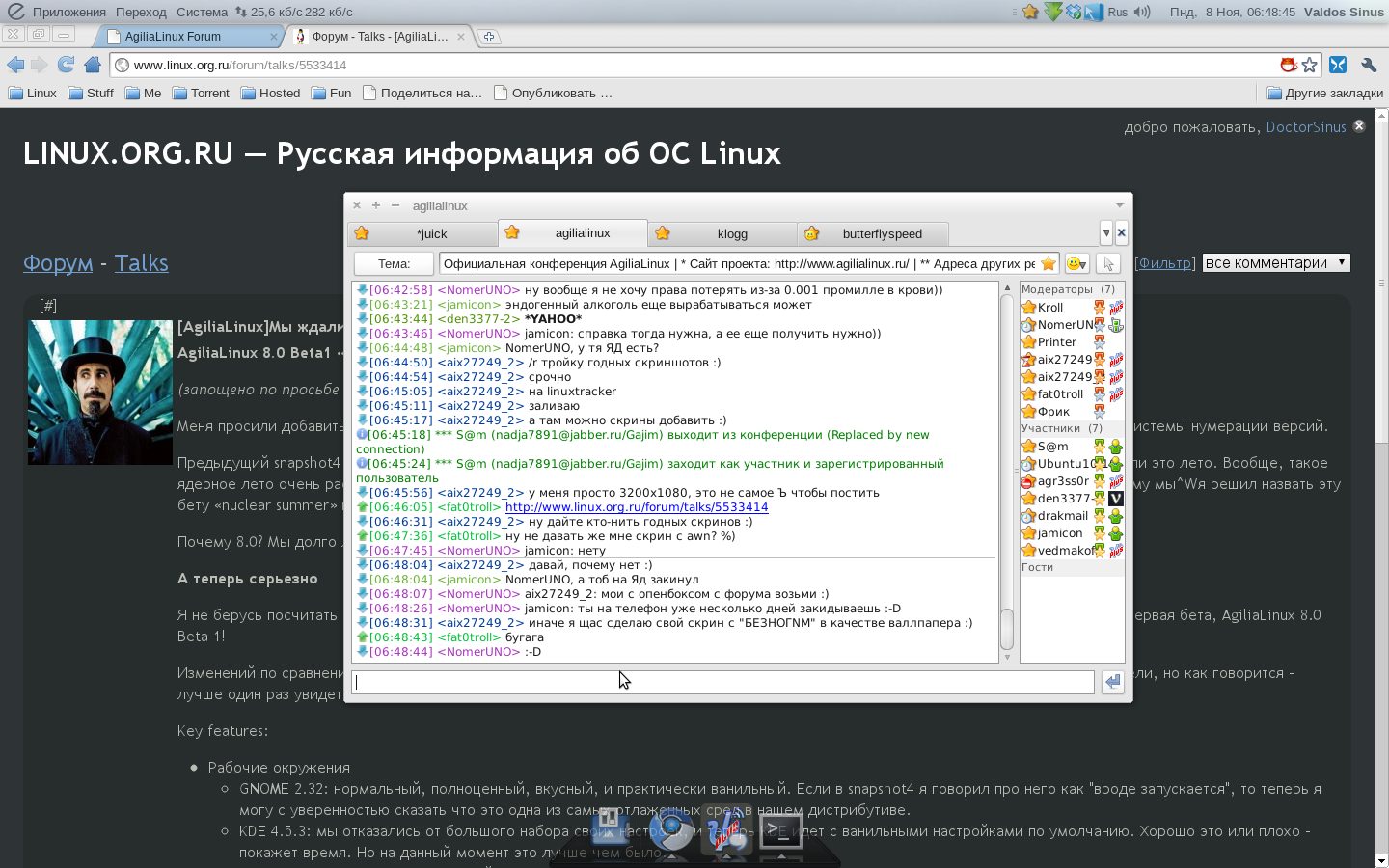The width and height of the screenshot is (1389, 868).
Task: Close the current chat tab with X
Action: click(x=1121, y=232)
